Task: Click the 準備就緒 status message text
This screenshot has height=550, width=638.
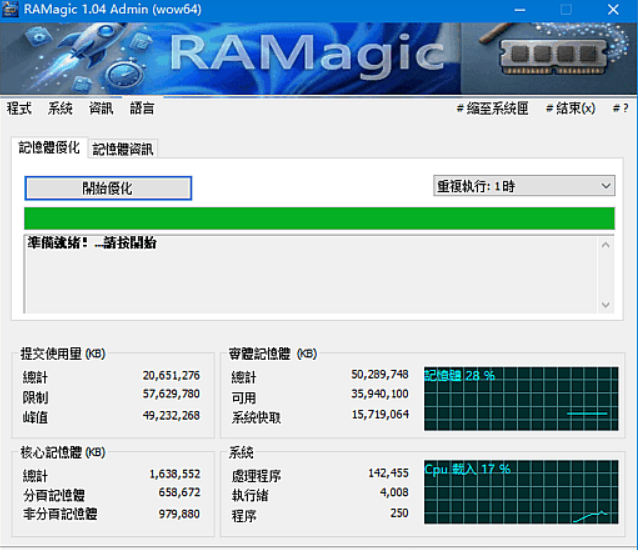Action: [92, 243]
